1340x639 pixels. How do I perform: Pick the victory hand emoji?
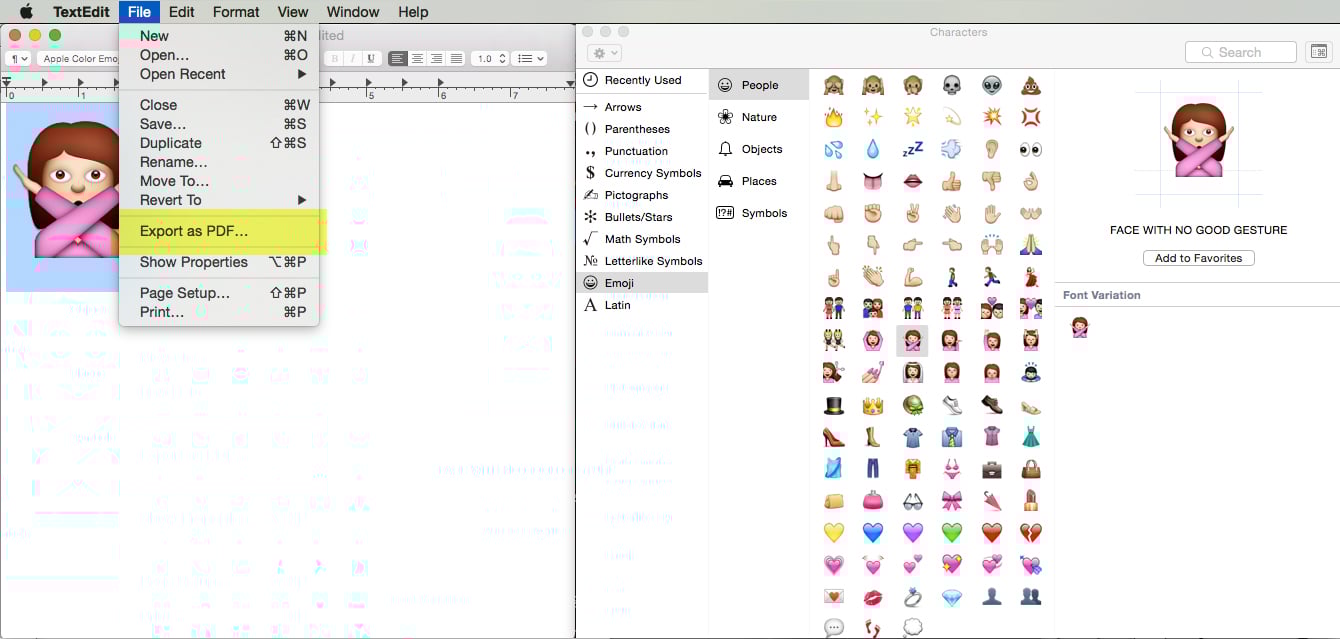(x=912, y=213)
